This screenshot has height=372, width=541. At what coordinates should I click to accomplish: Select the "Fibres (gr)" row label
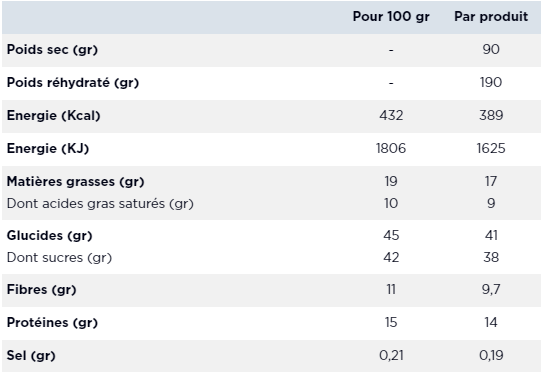(x=41, y=290)
